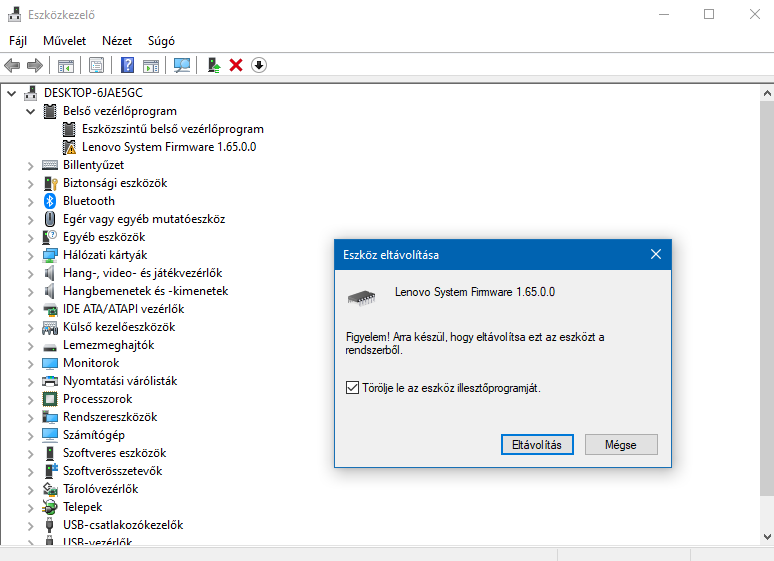Click the Egér vagy egyéb mutatóeszköz mouse icon
Image resolution: width=774 pixels, height=561 pixels.
tap(50, 219)
